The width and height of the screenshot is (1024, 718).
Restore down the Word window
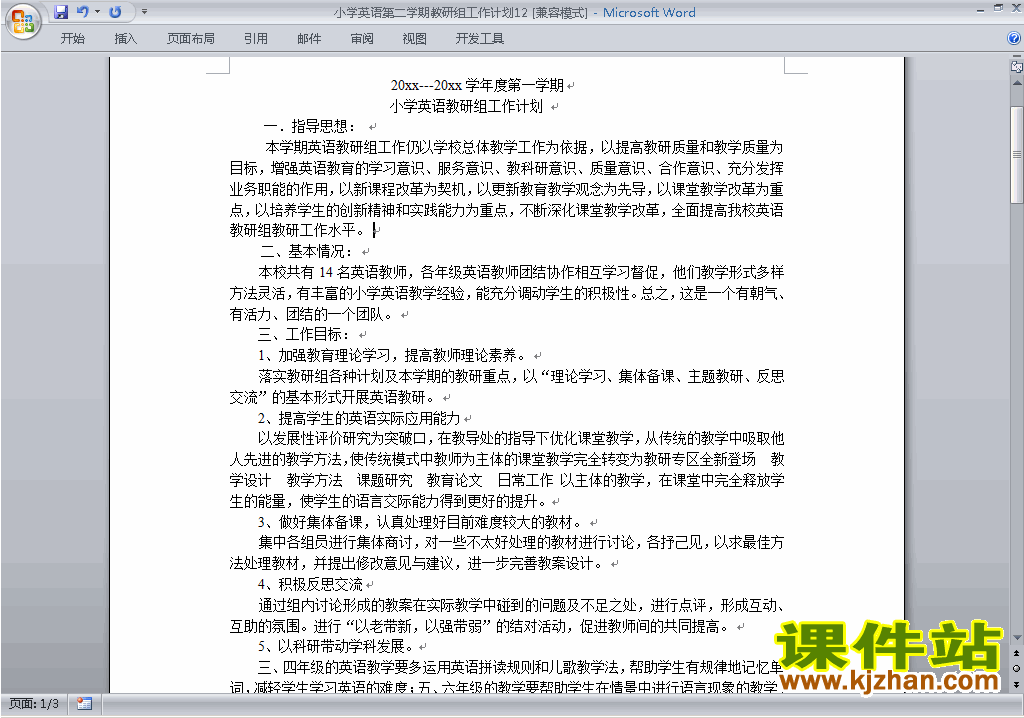pos(998,8)
